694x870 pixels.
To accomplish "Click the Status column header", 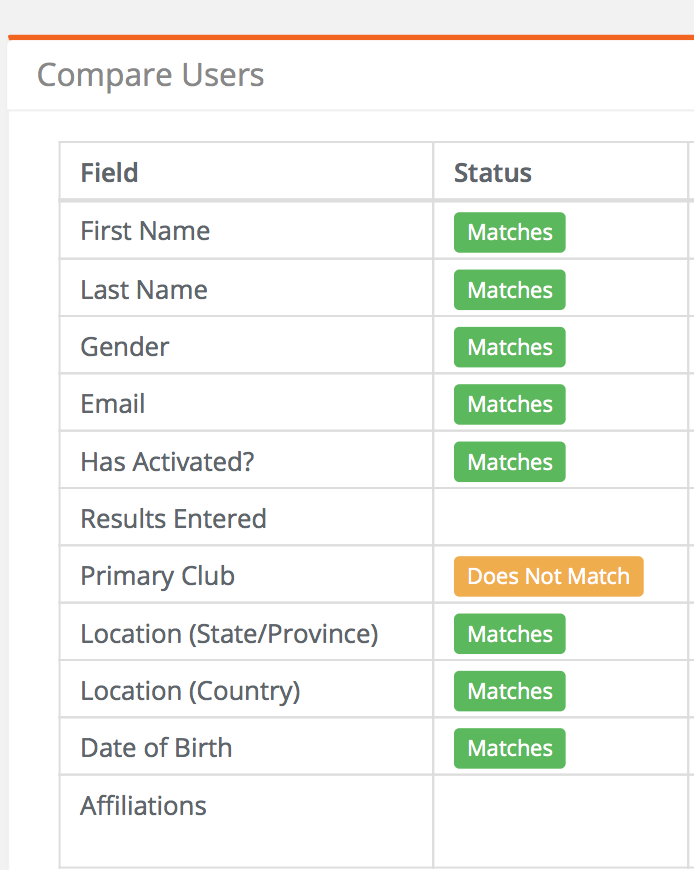I will (493, 173).
